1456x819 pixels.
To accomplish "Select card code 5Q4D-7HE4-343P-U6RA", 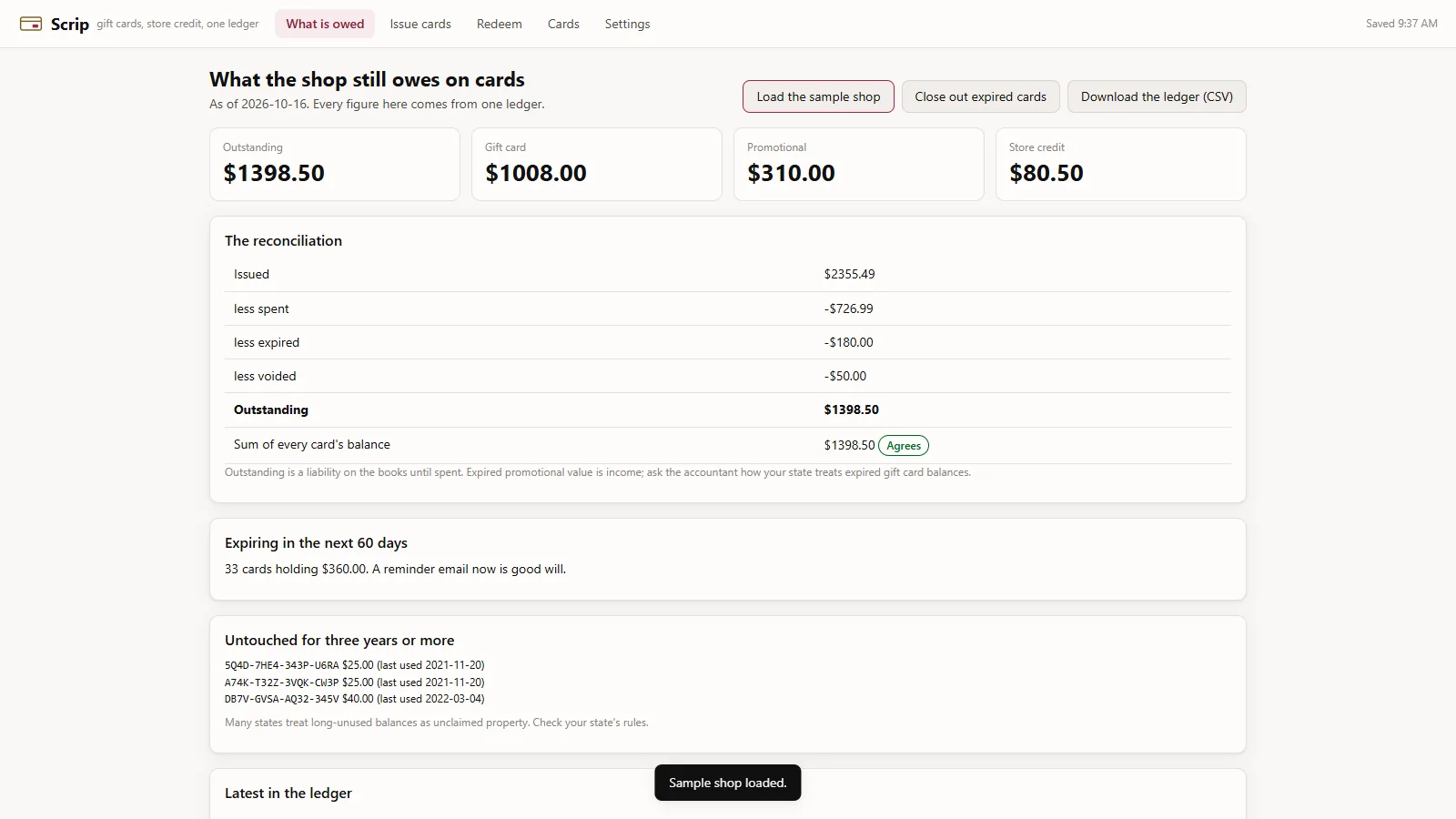I will (x=281, y=665).
